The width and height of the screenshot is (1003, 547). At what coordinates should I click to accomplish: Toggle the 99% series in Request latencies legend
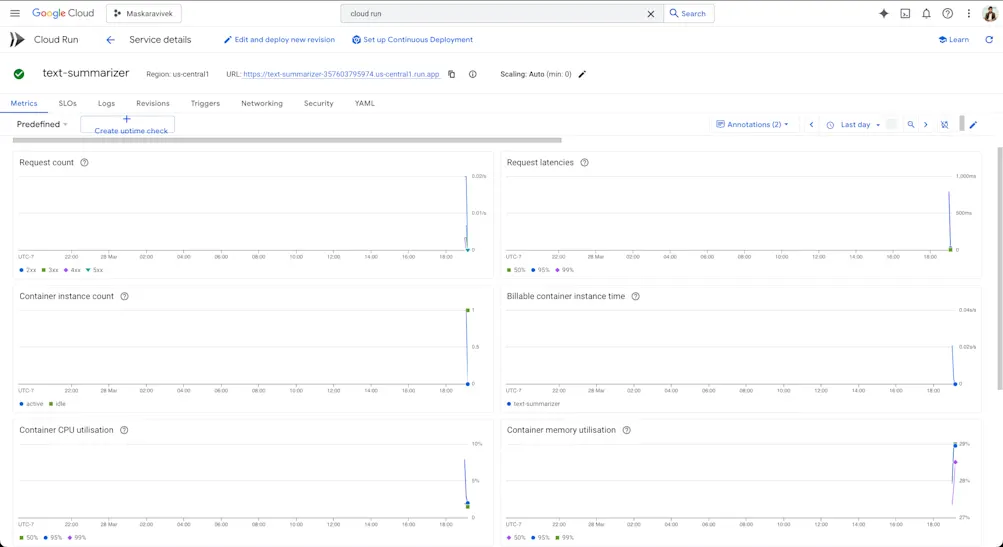point(564,270)
